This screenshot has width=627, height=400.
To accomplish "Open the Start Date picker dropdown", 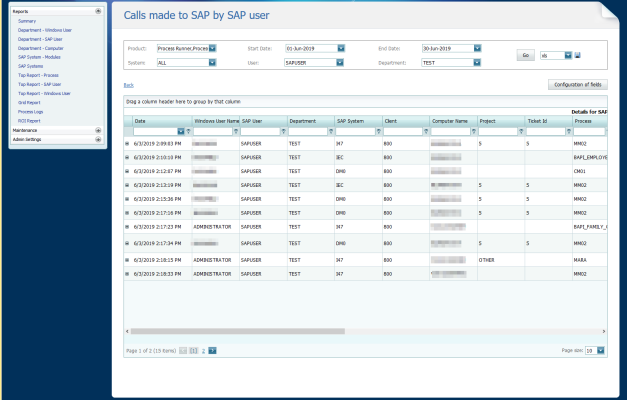I will click(x=341, y=48).
